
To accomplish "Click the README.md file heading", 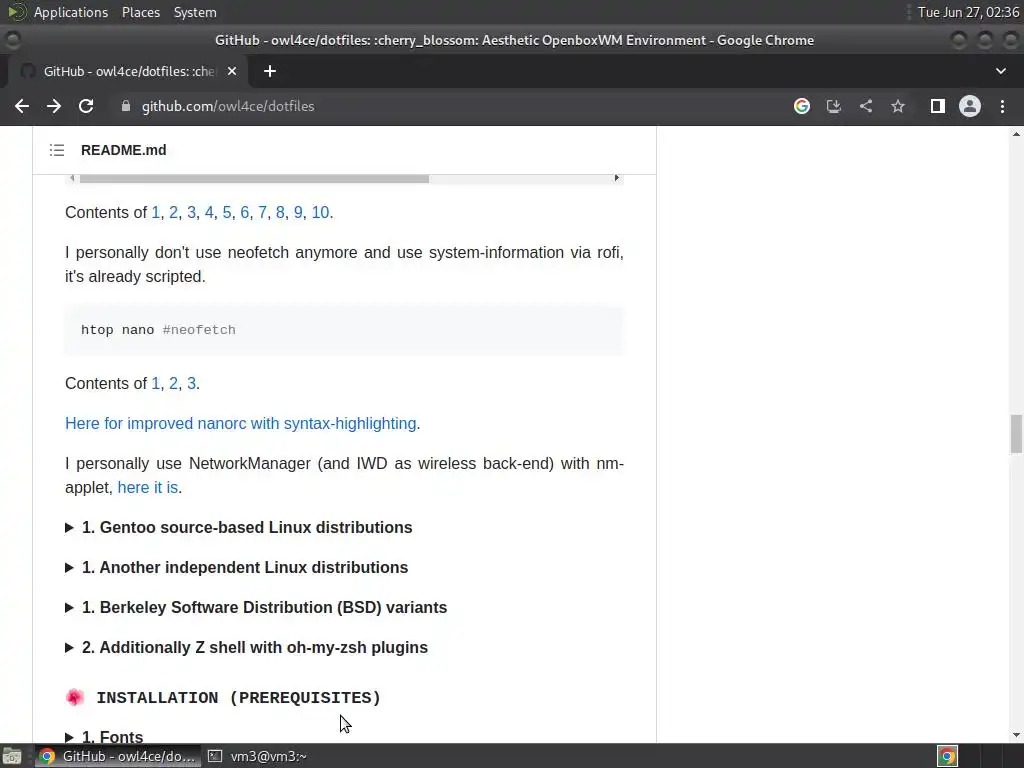I will pos(123,150).
